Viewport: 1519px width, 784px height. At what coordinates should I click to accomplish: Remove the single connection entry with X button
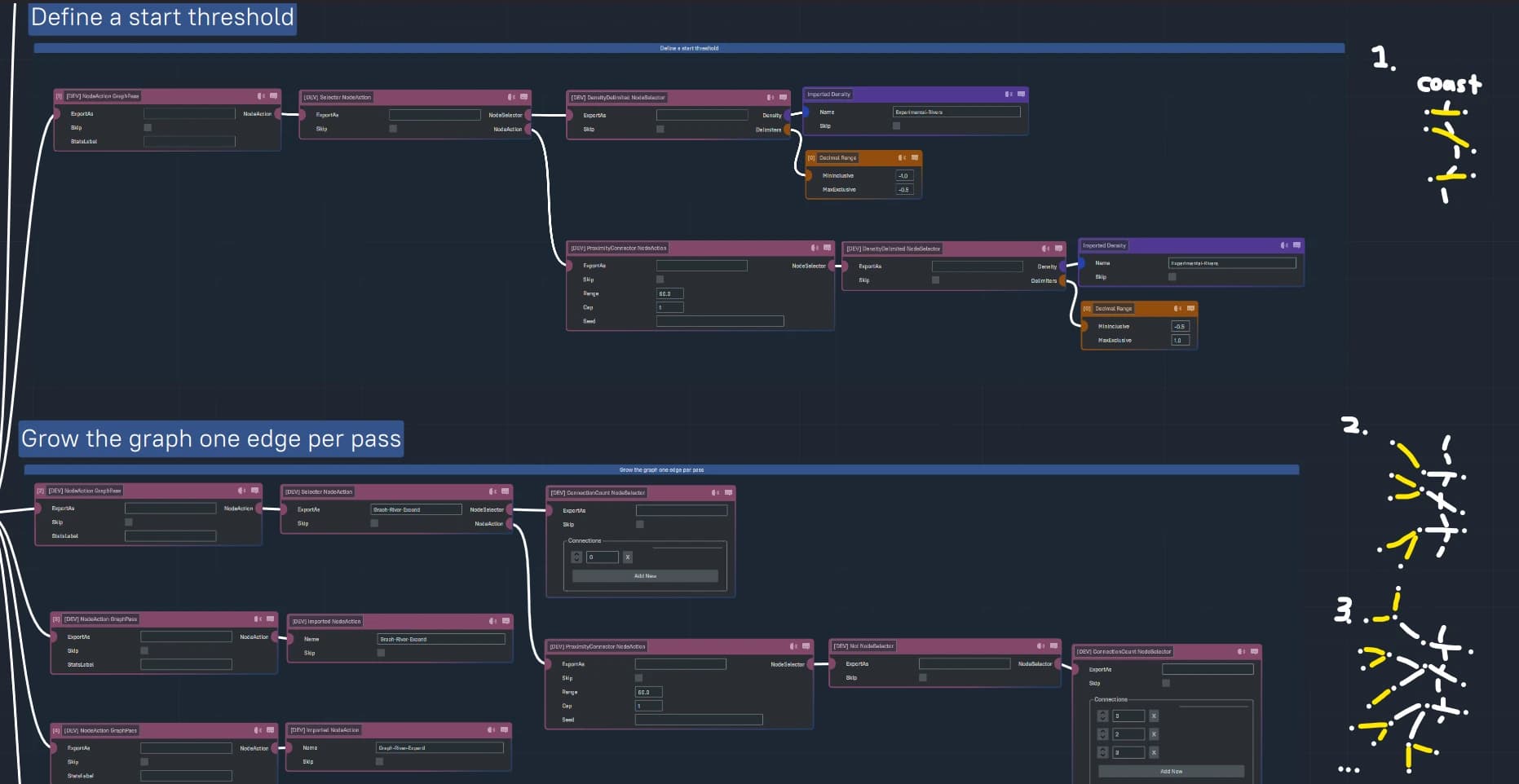tap(628, 557)
